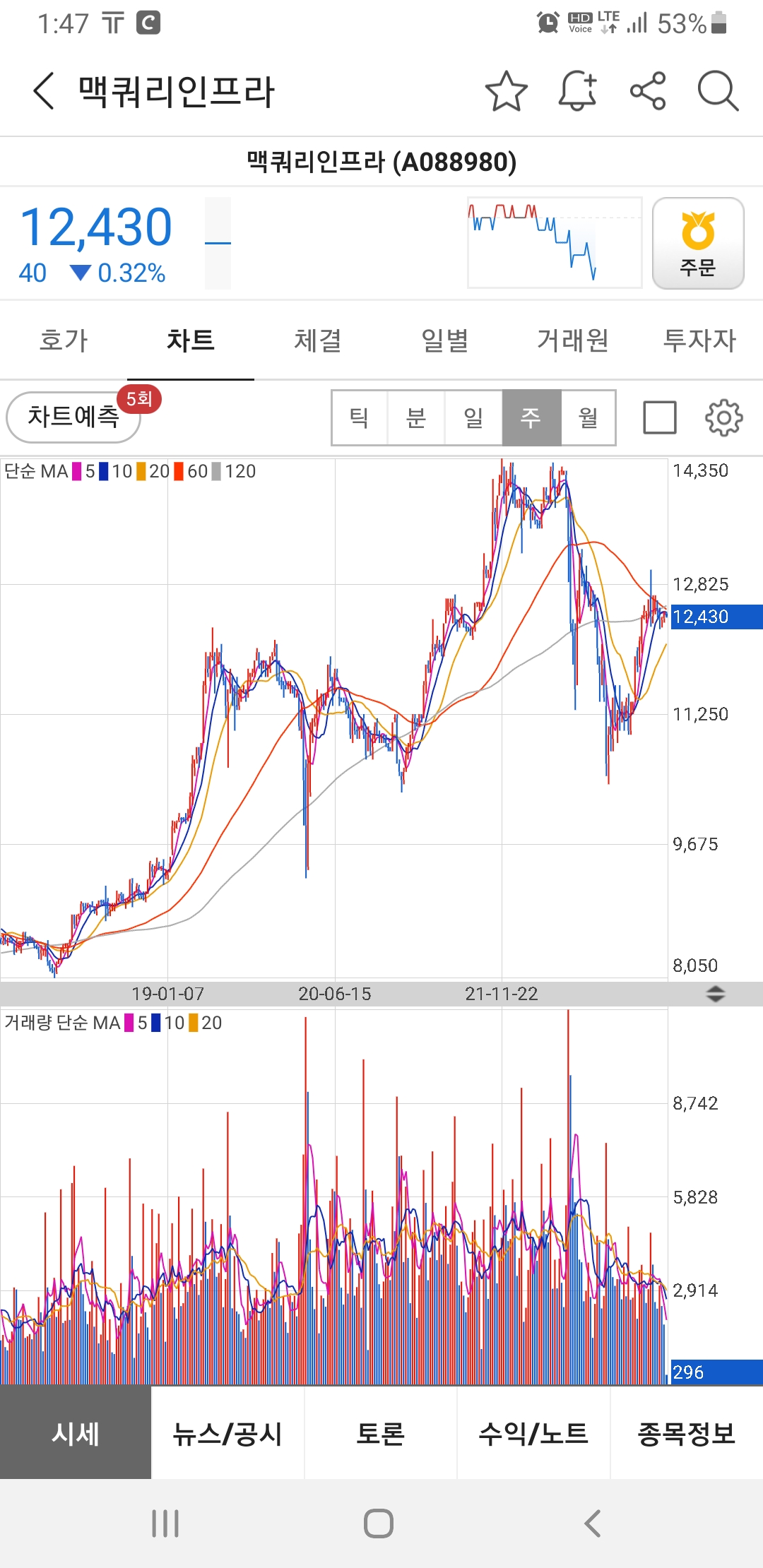Click the price MA 5 magenta swatch
The height and width of the screenshot is (1568, 763).
[77, 471]
